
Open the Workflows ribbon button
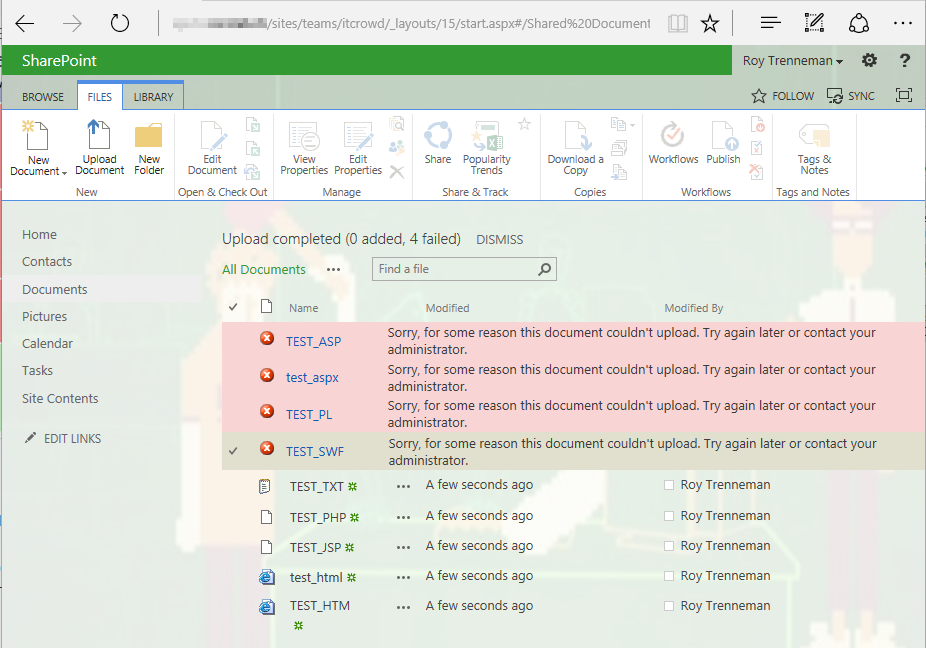pos(673,142)
